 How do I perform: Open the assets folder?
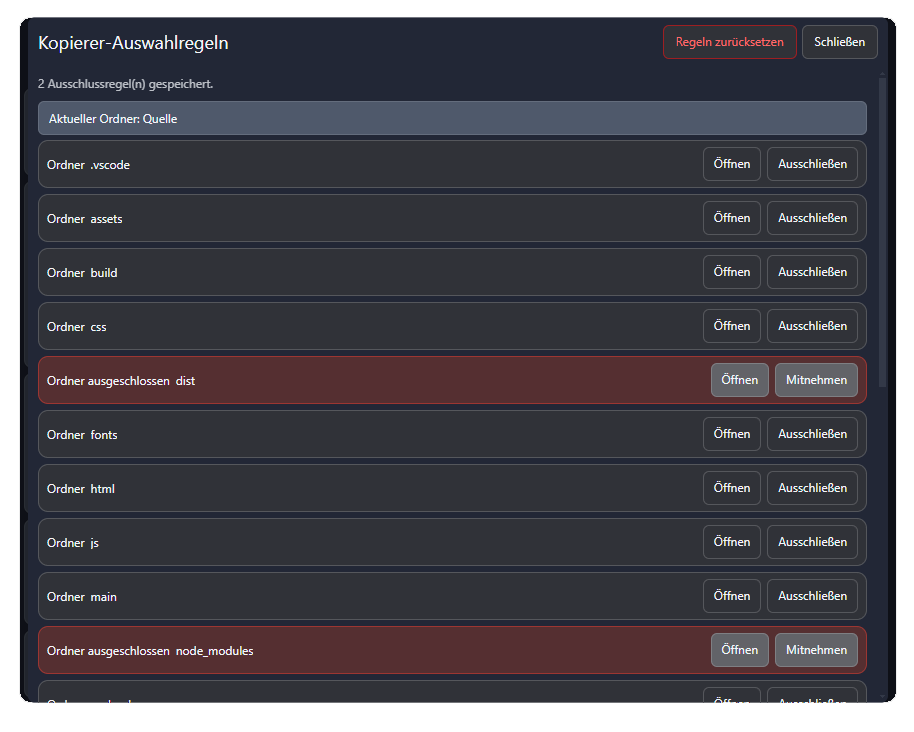coord(732,218)
